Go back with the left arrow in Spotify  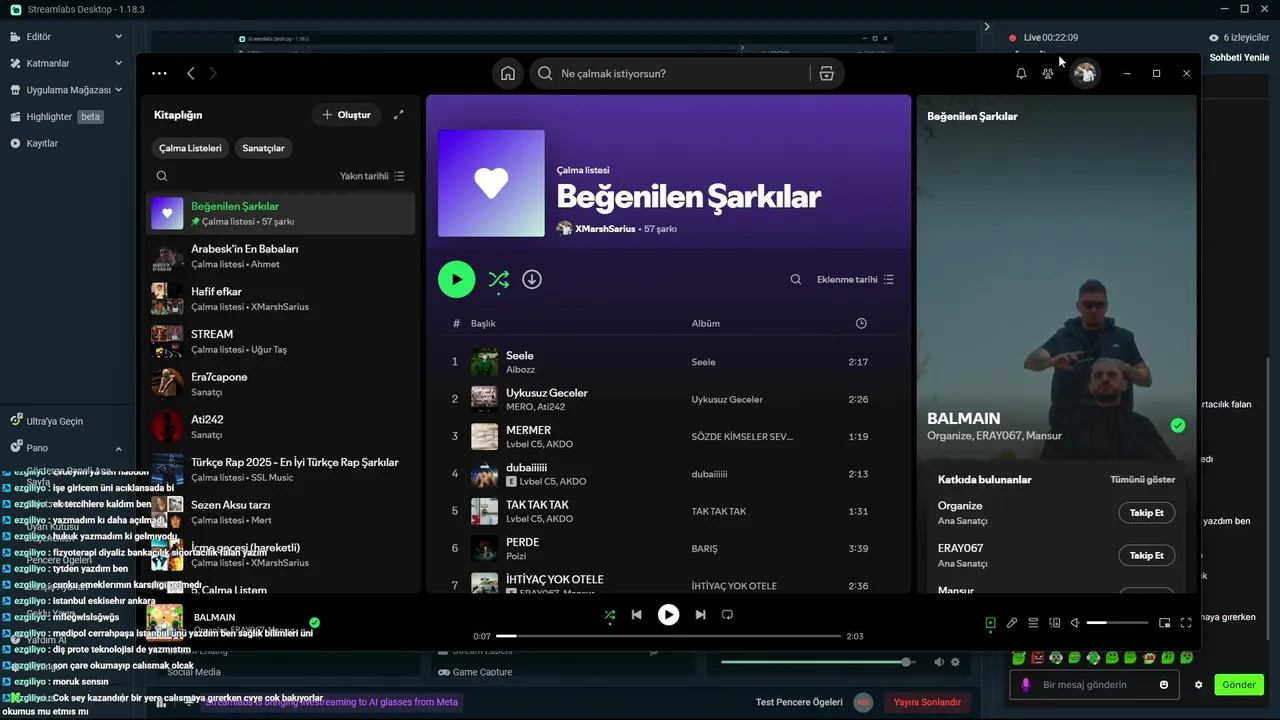click(191, 73)
